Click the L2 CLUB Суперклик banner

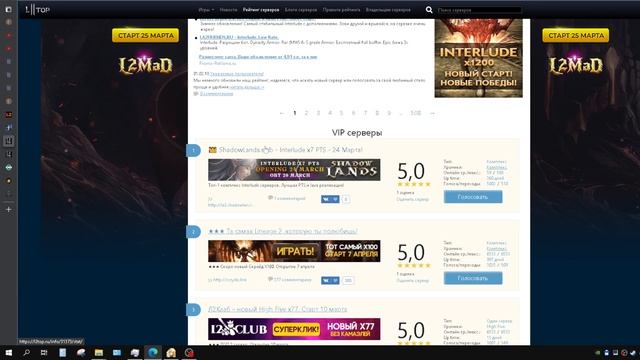[x=294, y=329]
